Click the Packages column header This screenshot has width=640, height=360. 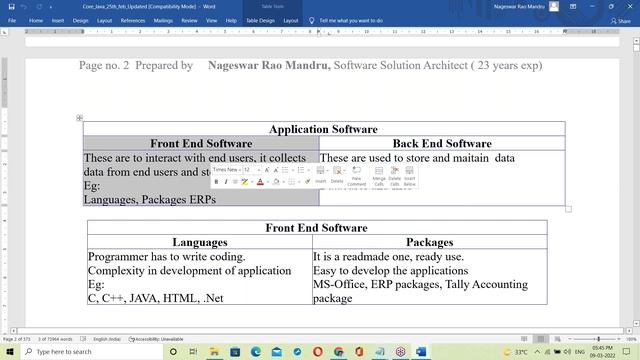point(430,242)
